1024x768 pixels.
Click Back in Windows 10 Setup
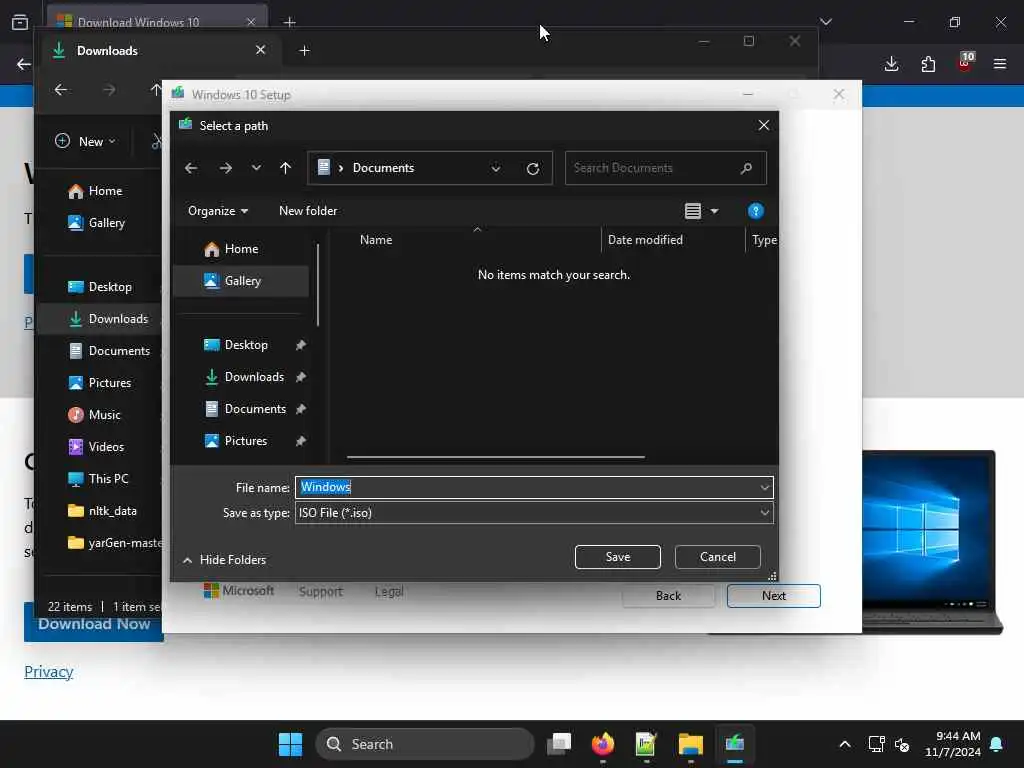(668, 596)
